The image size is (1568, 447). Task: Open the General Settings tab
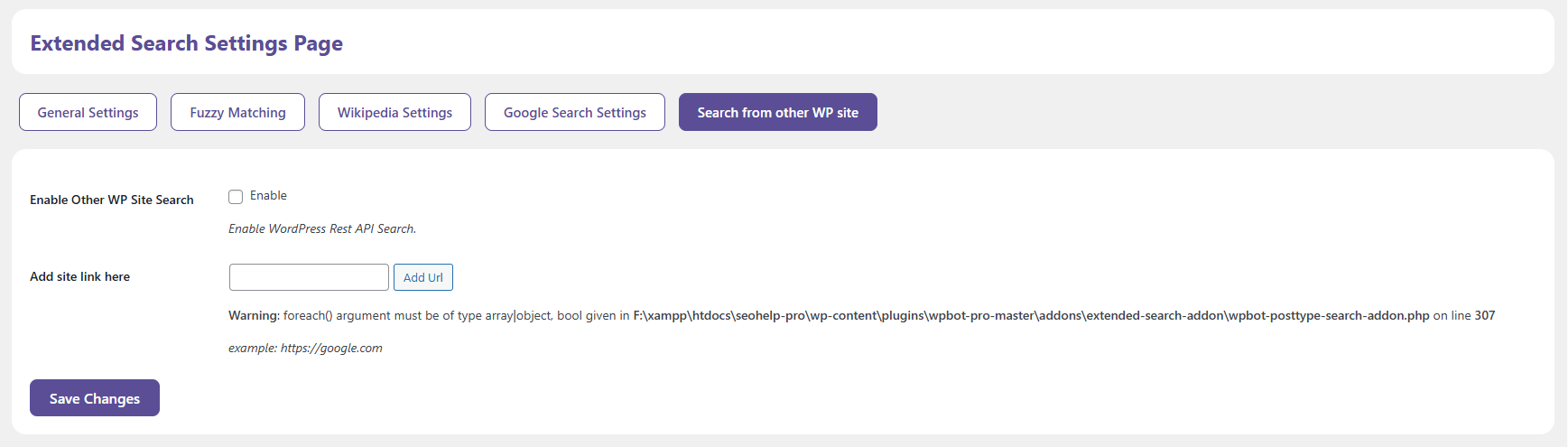tap(88, 112)
